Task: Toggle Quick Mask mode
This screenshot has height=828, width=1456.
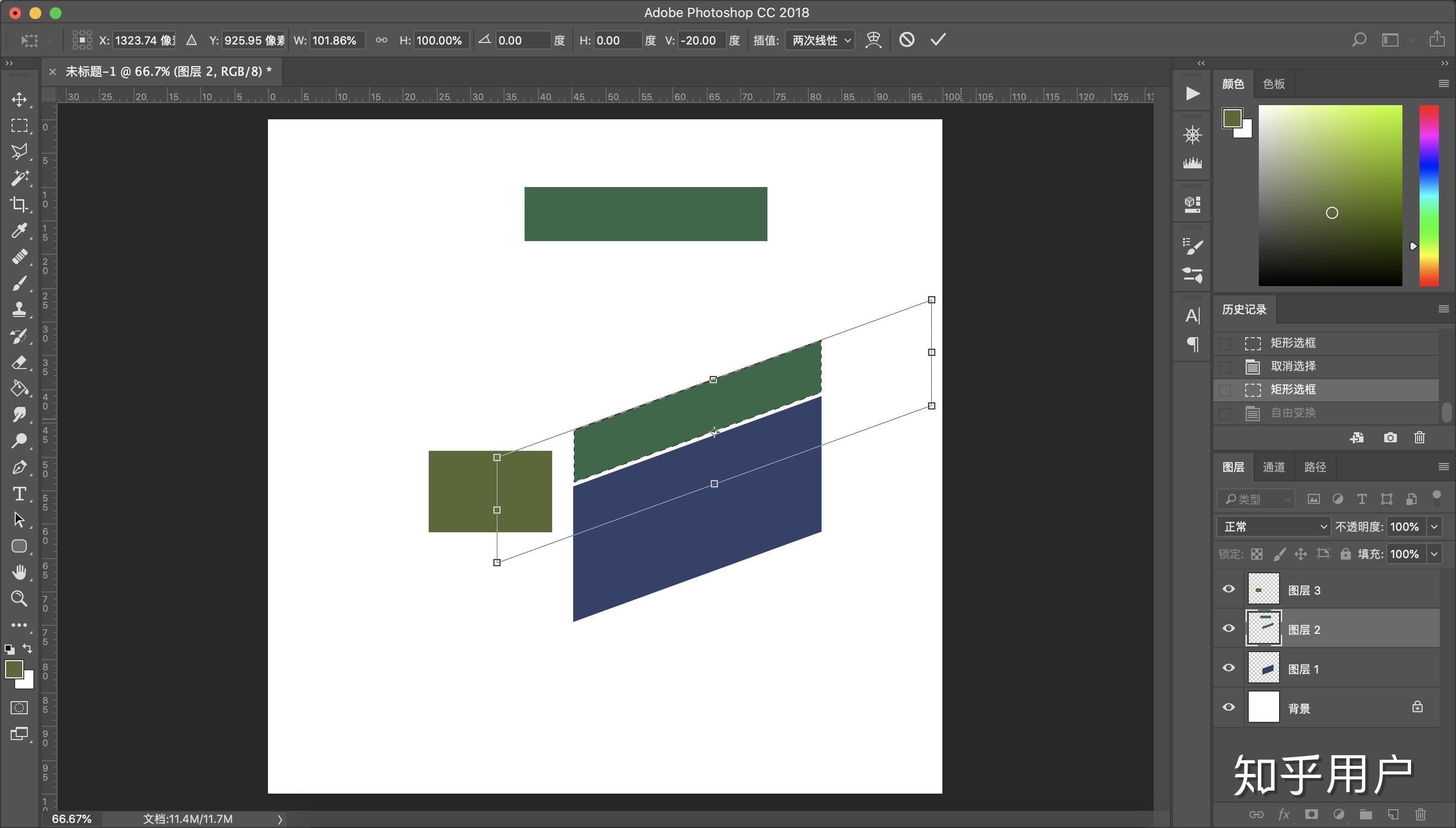Action: (19, 708)
